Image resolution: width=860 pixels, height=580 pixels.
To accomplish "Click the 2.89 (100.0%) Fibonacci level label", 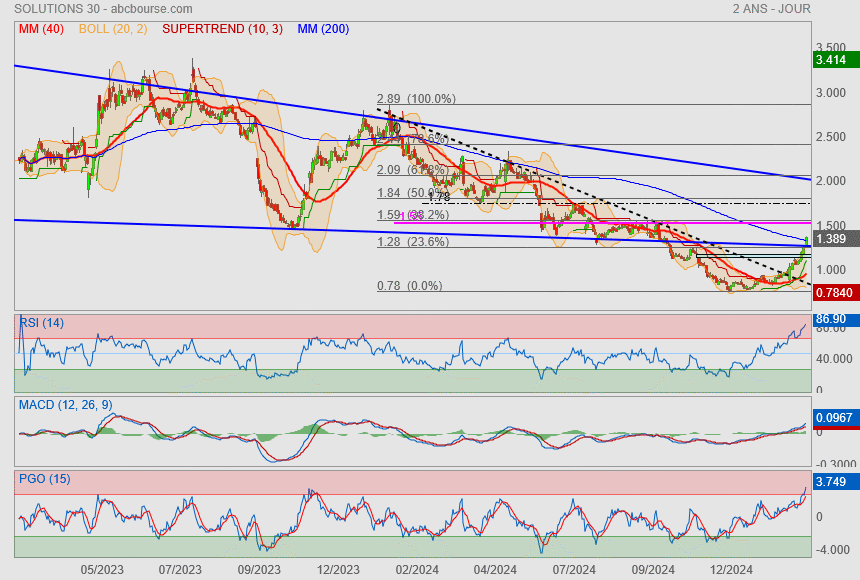I will [x=416, y=99].
